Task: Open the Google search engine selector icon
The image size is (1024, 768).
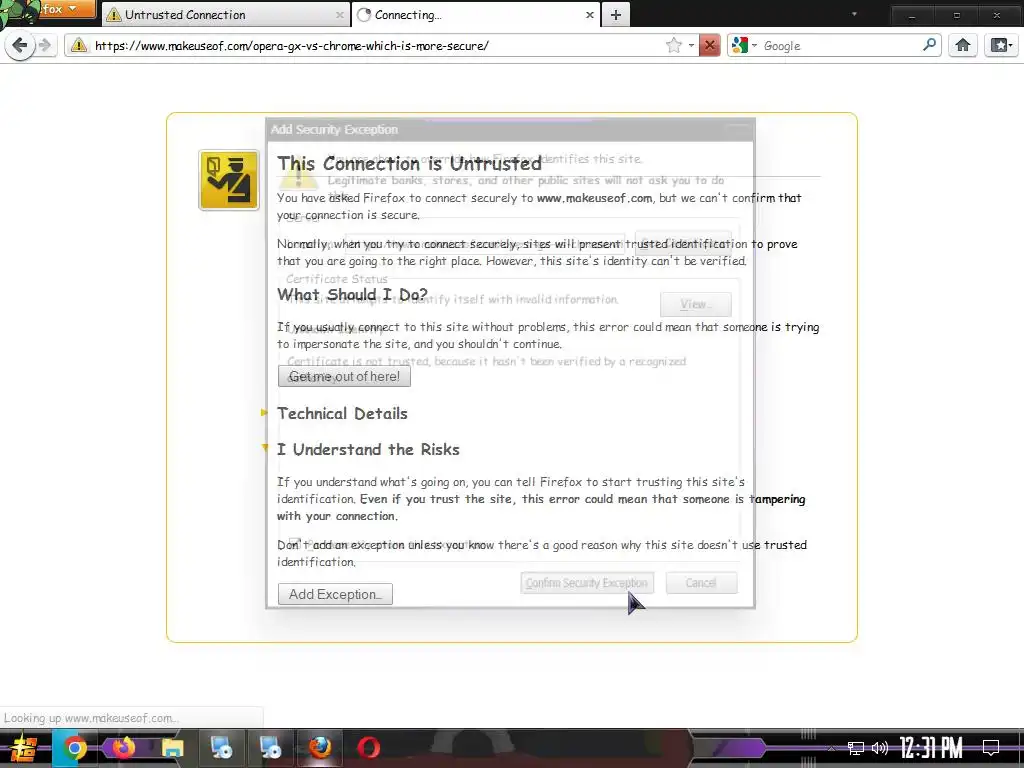Action: pos(740,45)
